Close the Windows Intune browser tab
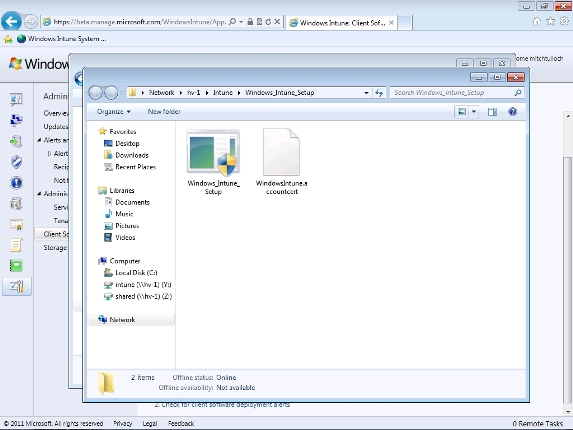The height and width of the screenshot is (430, 573). coord(391,23)
